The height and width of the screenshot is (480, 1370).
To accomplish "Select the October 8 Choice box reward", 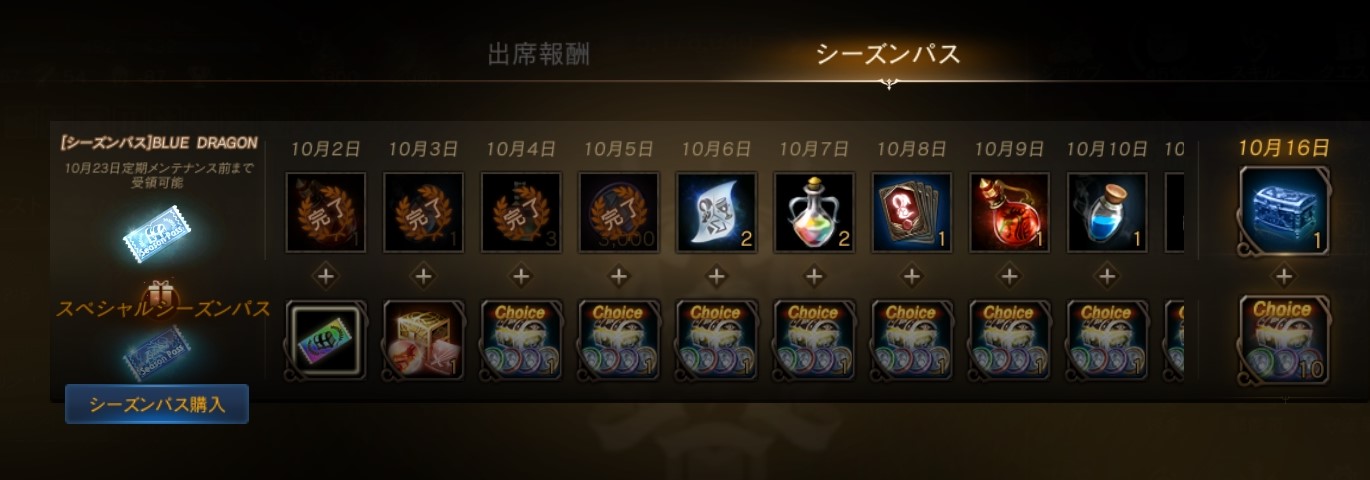I will point(912,340).
